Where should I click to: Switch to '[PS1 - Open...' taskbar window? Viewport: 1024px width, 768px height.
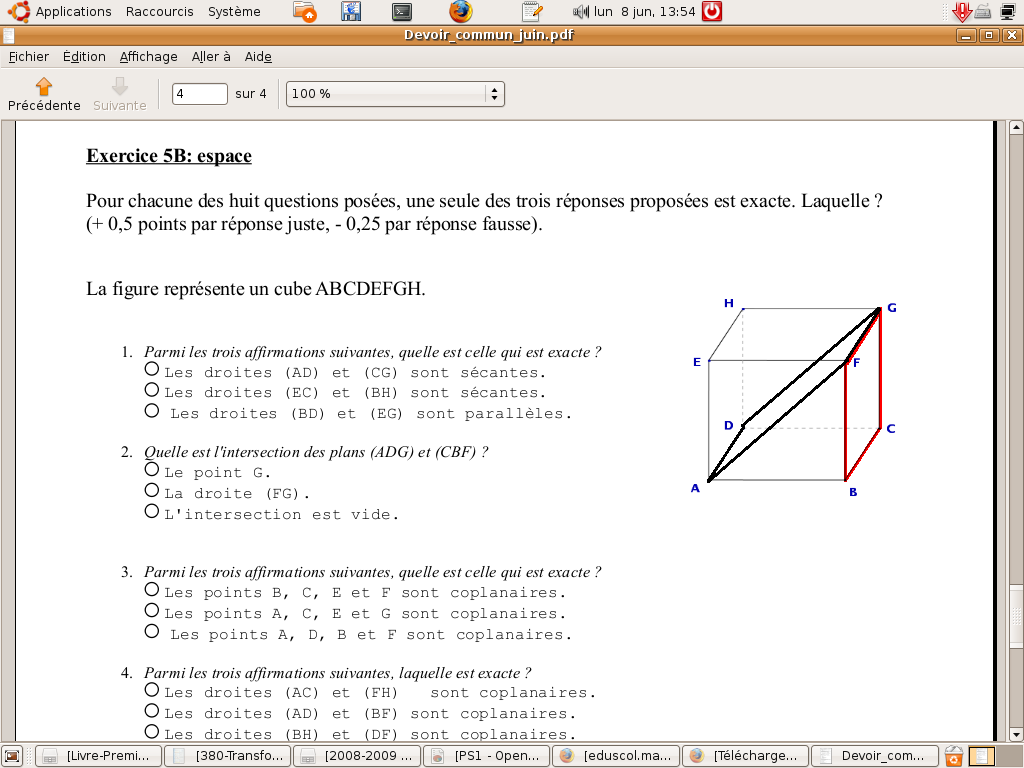point(486,756)
